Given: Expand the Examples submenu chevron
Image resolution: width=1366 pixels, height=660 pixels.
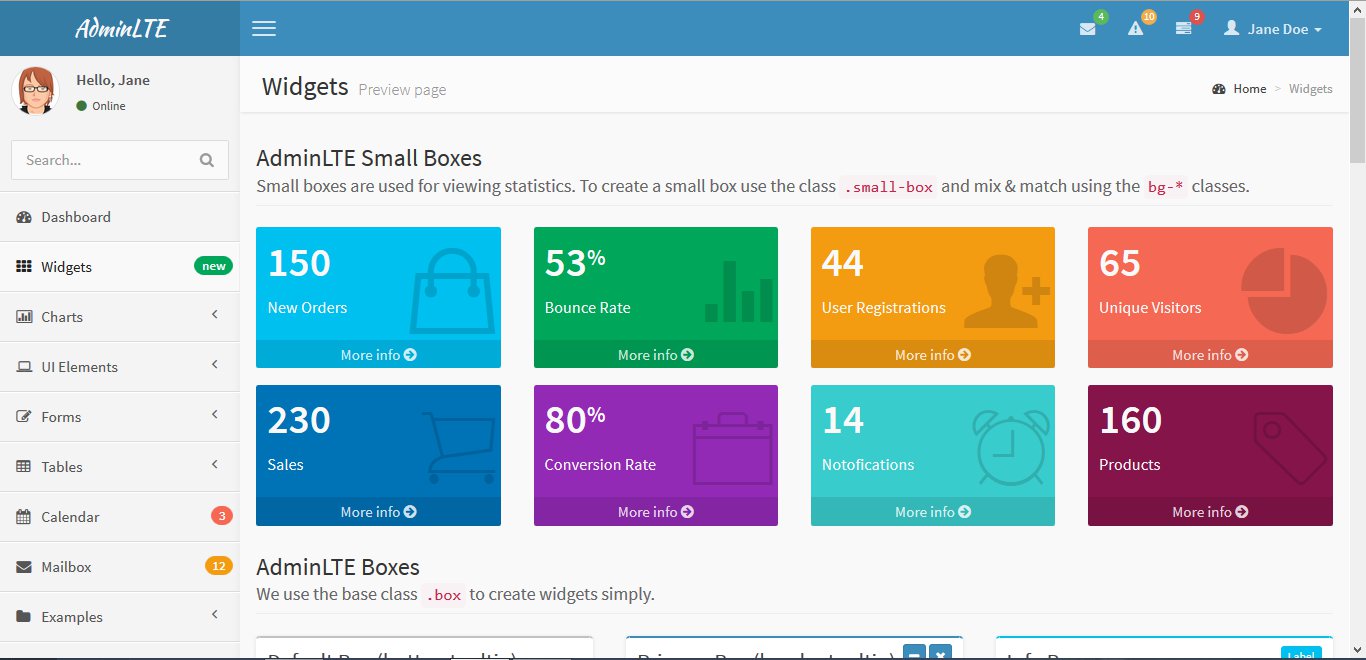Looking at the screenshot, I should pyautogui.click(x=214, y=615).
